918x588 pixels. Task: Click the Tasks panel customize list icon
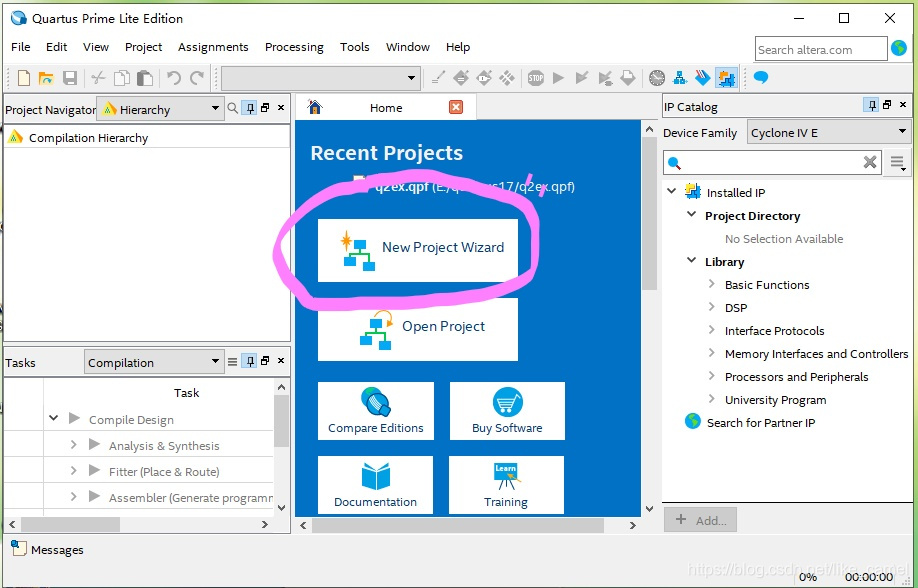(x=232, y=362)
